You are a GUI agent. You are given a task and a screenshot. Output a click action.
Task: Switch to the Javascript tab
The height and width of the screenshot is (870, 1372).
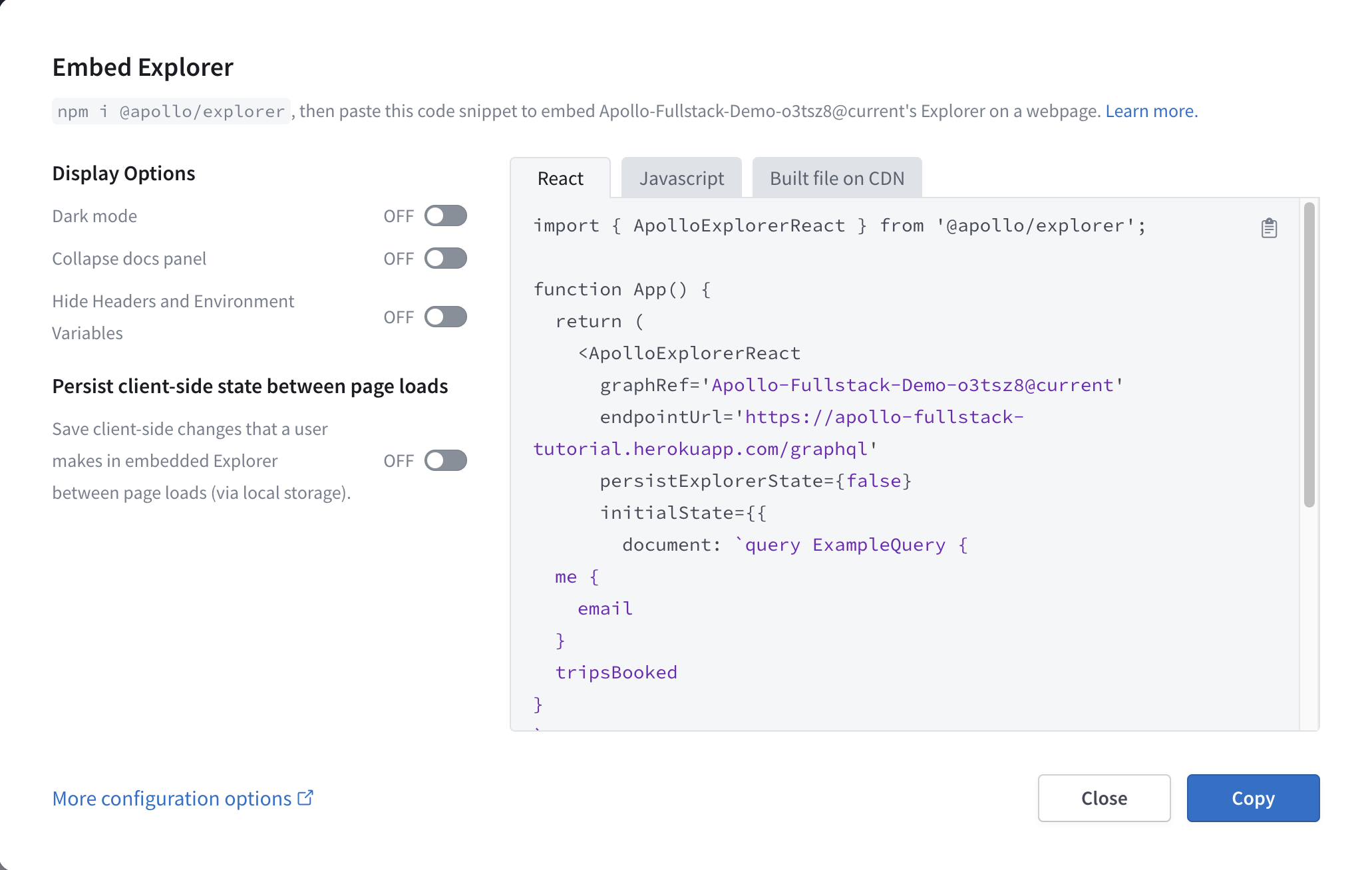pyautogui.click(x=681, y=178)
